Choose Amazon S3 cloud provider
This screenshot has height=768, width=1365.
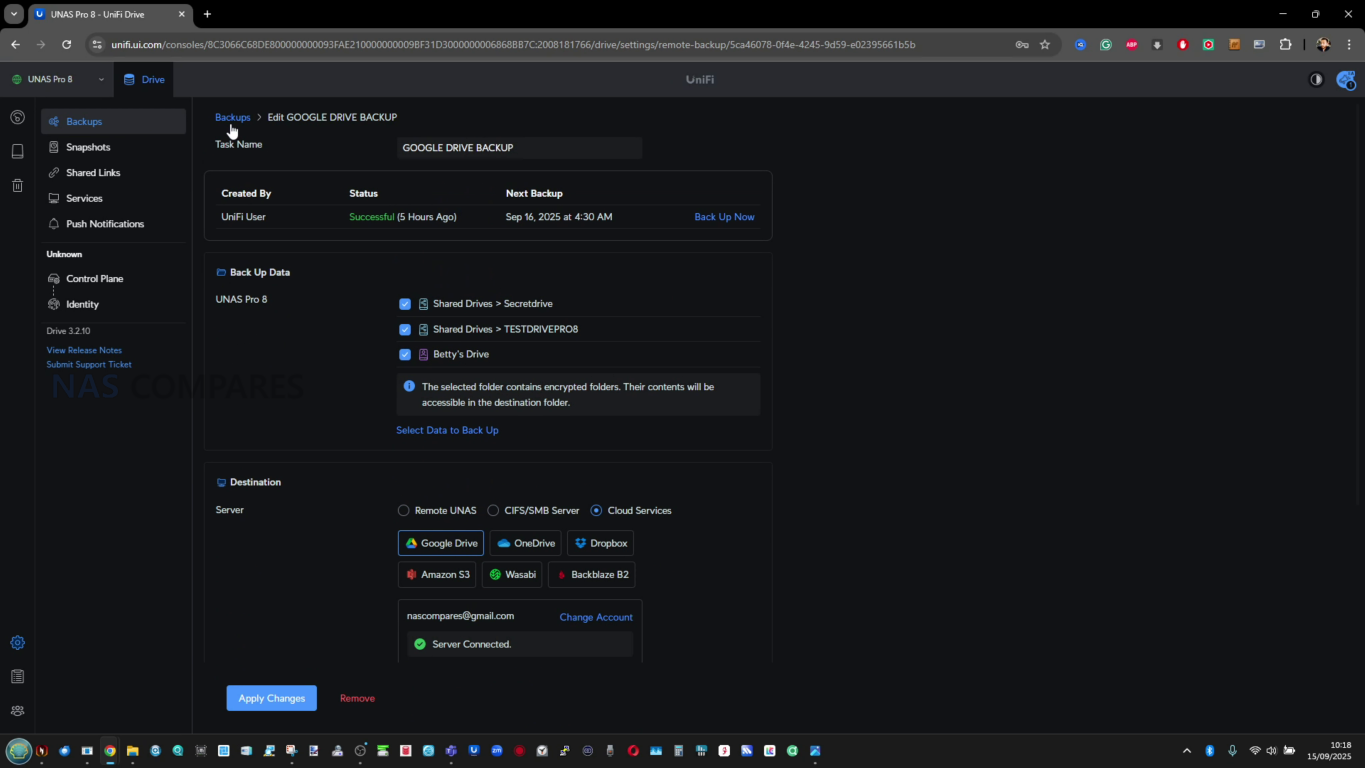(437, 575)
